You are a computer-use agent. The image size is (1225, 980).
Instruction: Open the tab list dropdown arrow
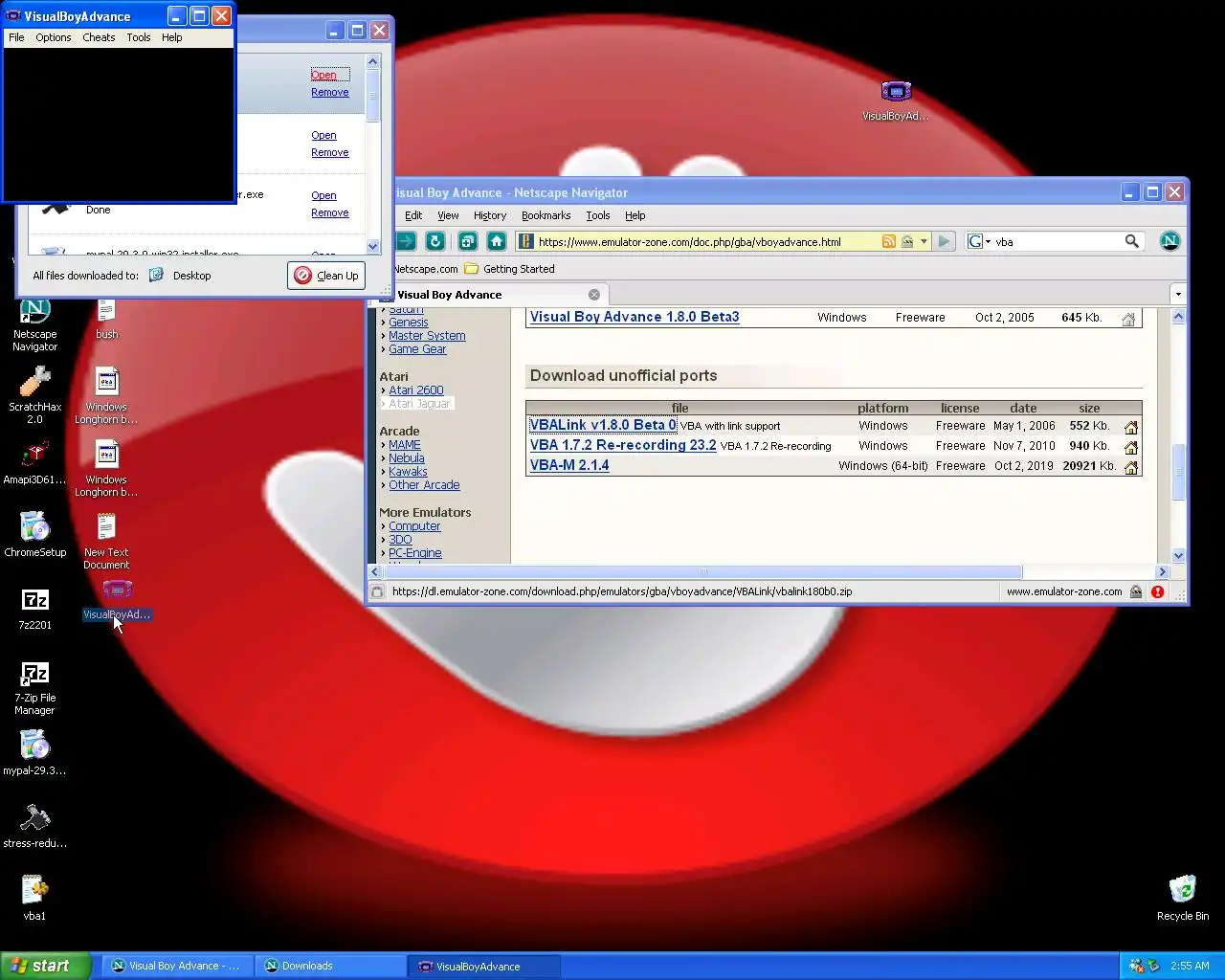(x=1178, y=295)
